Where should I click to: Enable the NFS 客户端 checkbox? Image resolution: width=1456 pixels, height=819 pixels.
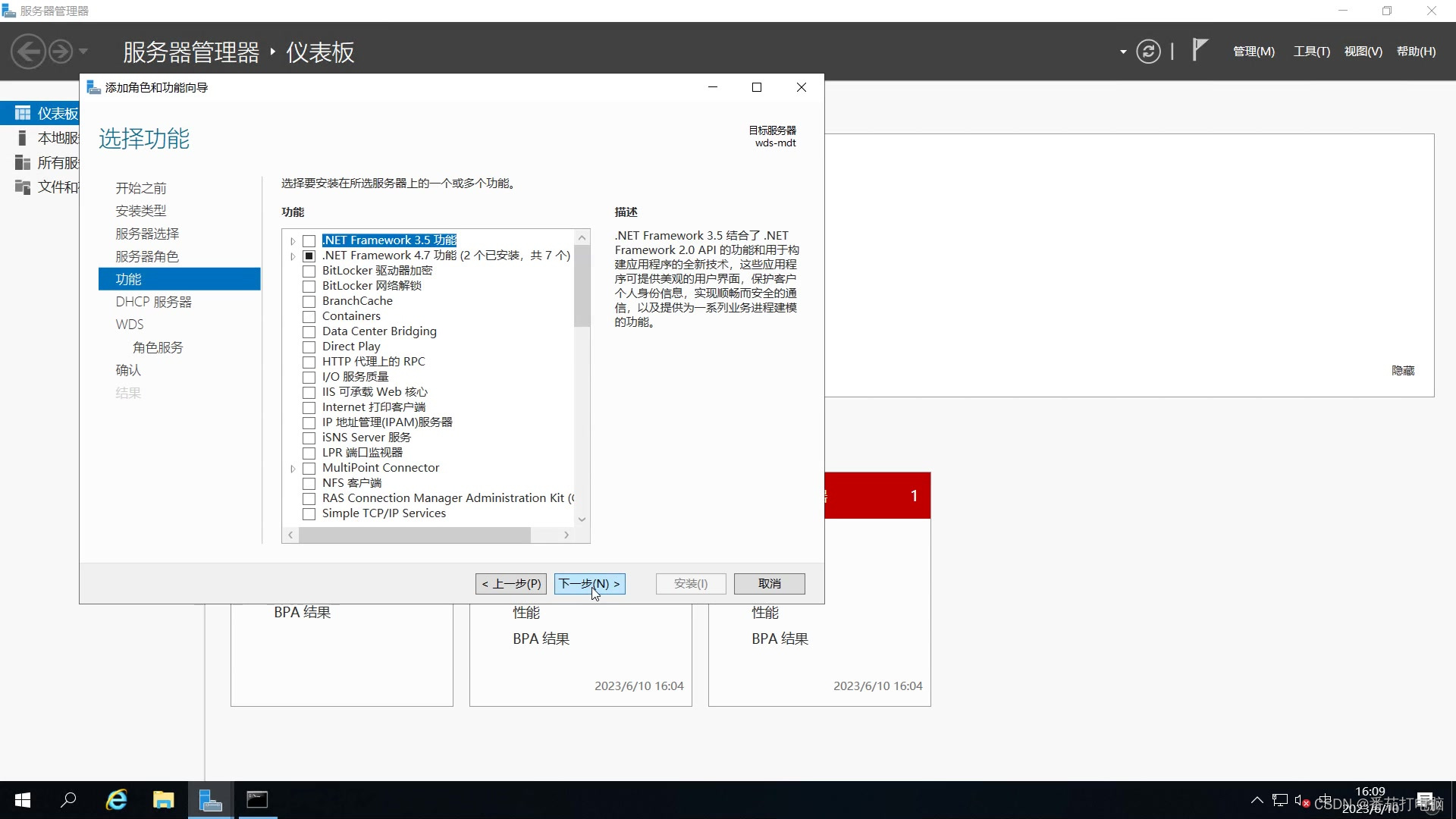point(309,484)
